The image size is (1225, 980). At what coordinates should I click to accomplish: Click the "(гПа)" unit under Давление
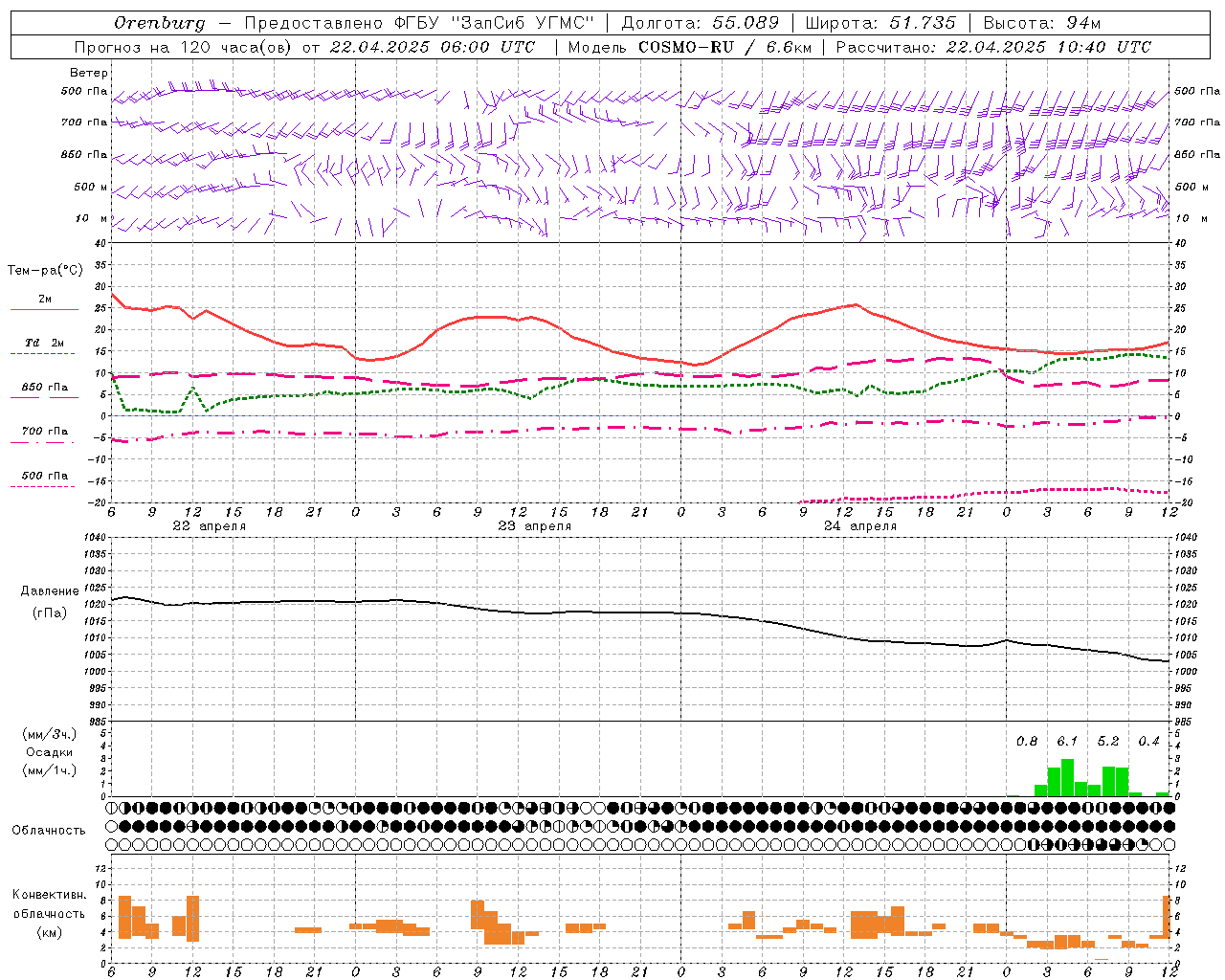pyautogui.click(x=50, y=613)
